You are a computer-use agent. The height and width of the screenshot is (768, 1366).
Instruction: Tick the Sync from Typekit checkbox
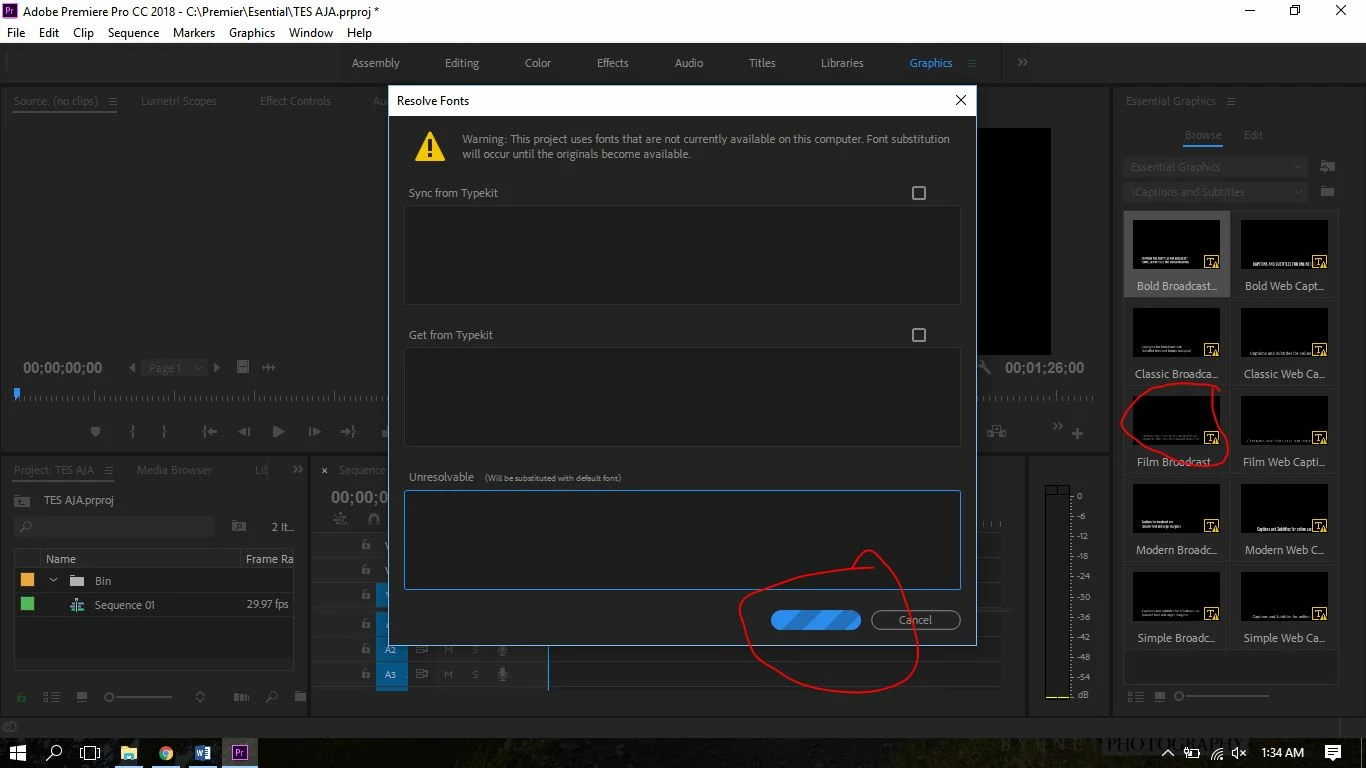click(919, 193)
